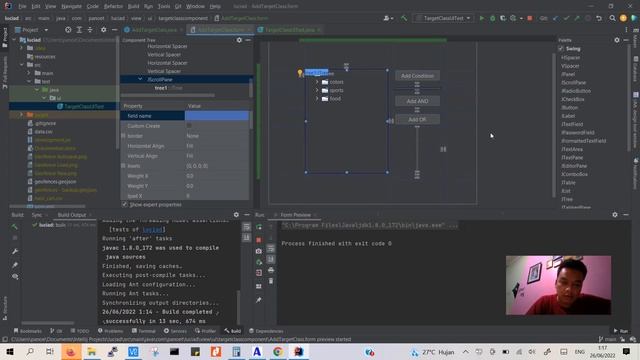Expand the sports node in form tree
640x360 pixels.
click(x=317, y=90)
